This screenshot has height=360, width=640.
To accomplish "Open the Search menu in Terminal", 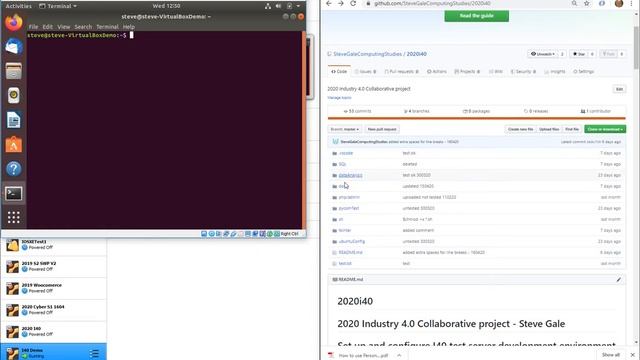I will pyautogui.click(x=83, y=27).
